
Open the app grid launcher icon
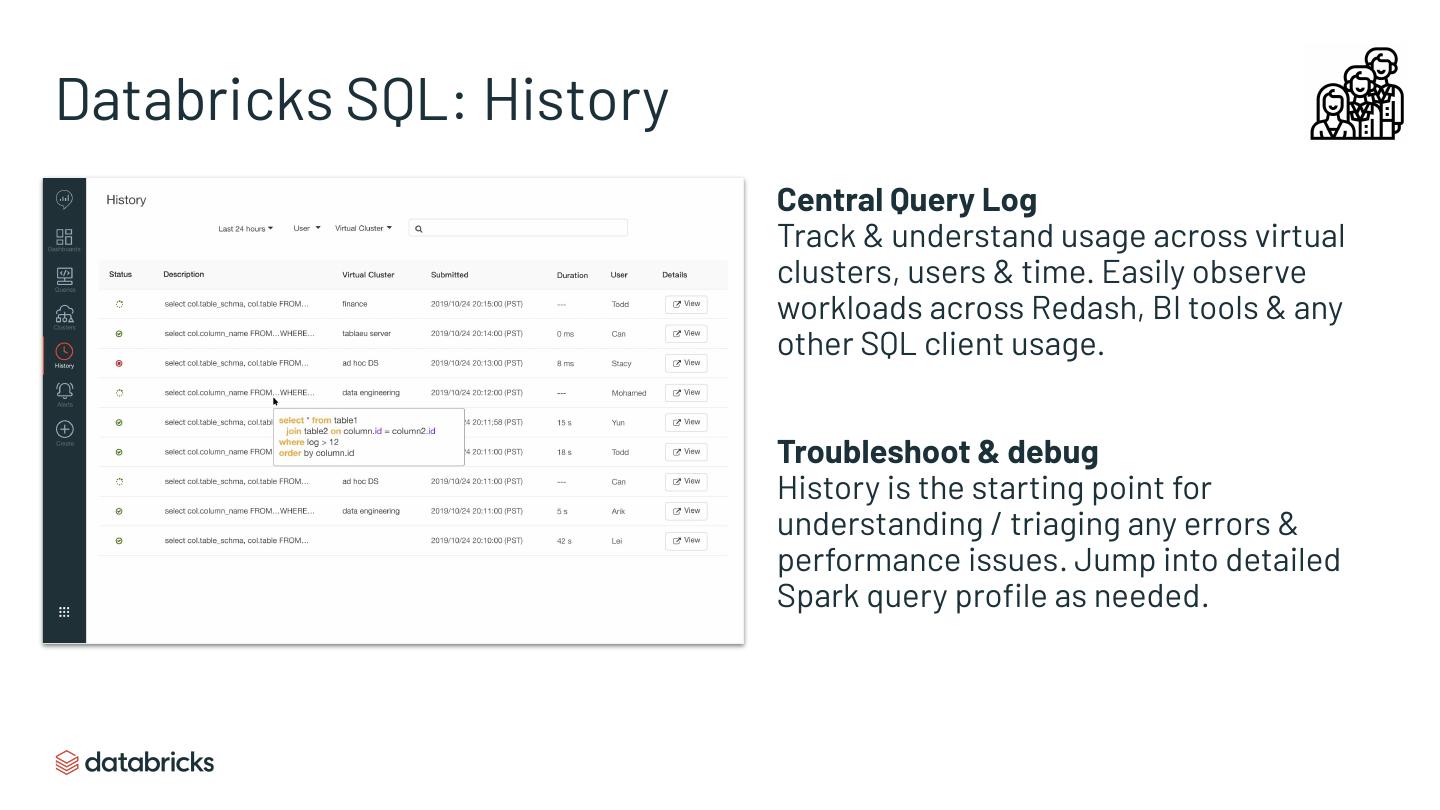64,612
